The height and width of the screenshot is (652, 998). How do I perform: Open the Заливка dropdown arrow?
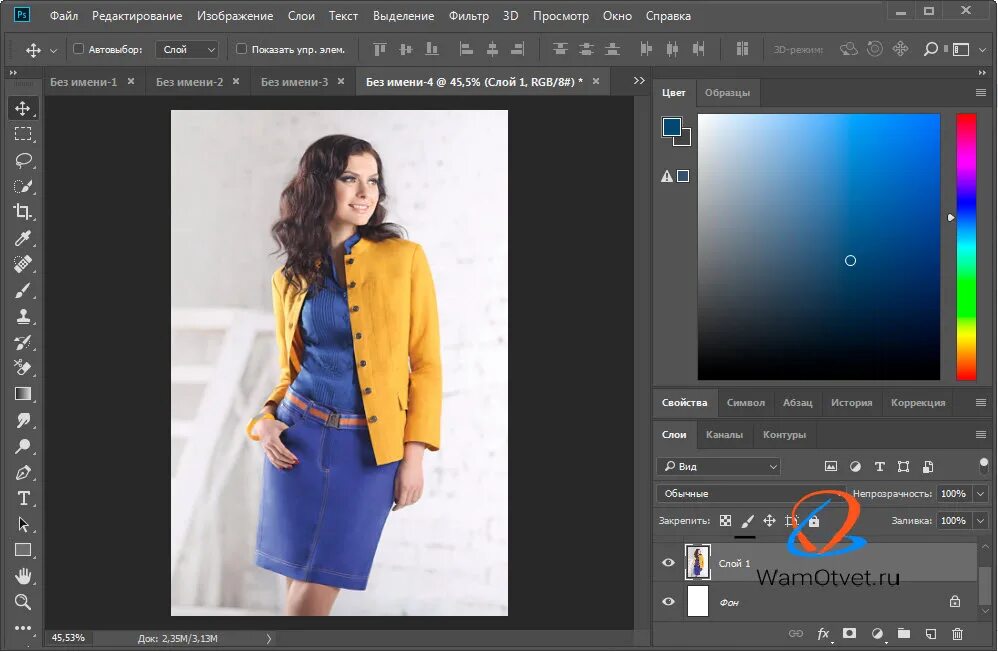pos(980,521)
